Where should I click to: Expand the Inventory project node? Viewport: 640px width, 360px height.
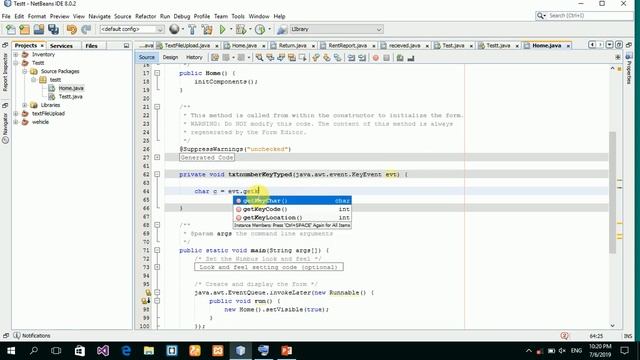[x=16, y=54]
